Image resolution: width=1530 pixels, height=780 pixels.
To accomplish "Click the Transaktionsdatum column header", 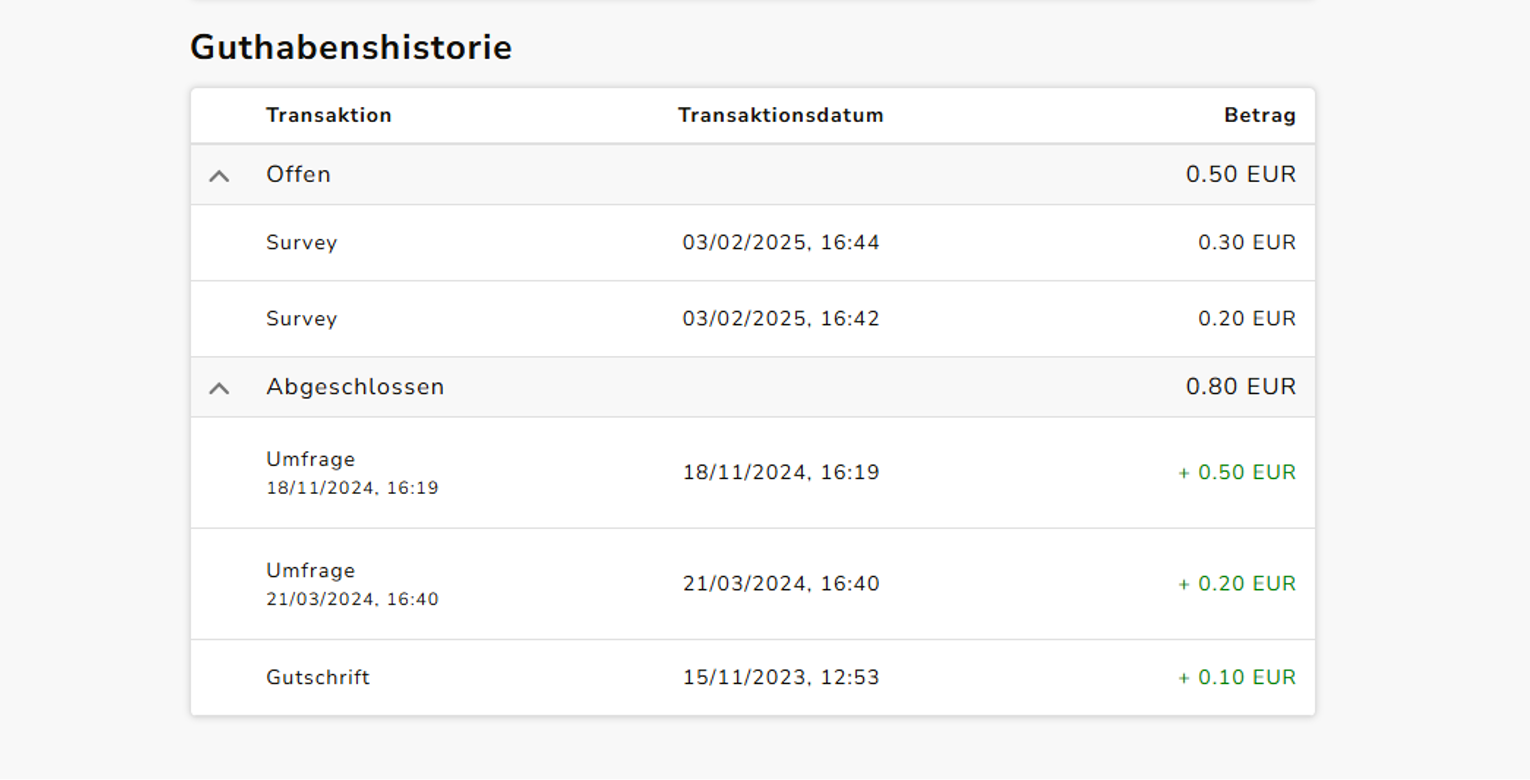I will [x=781, y=115].
